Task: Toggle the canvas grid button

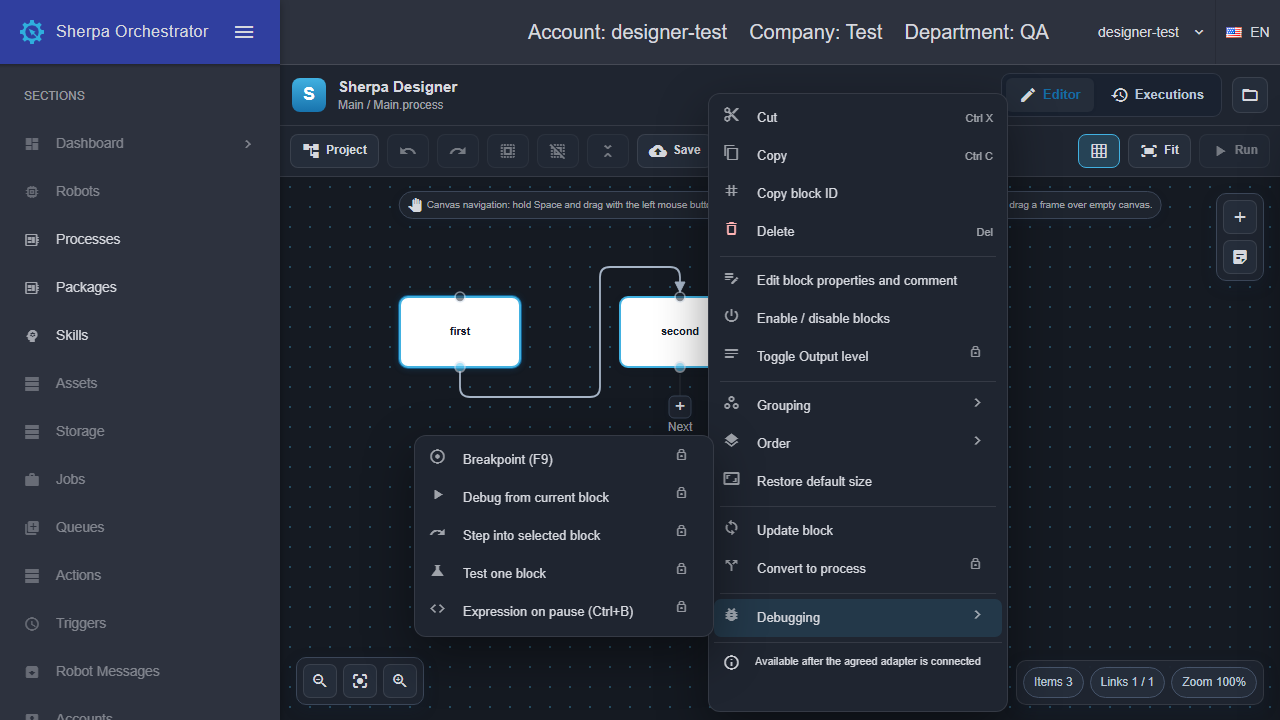Action: coord(1099,151)
